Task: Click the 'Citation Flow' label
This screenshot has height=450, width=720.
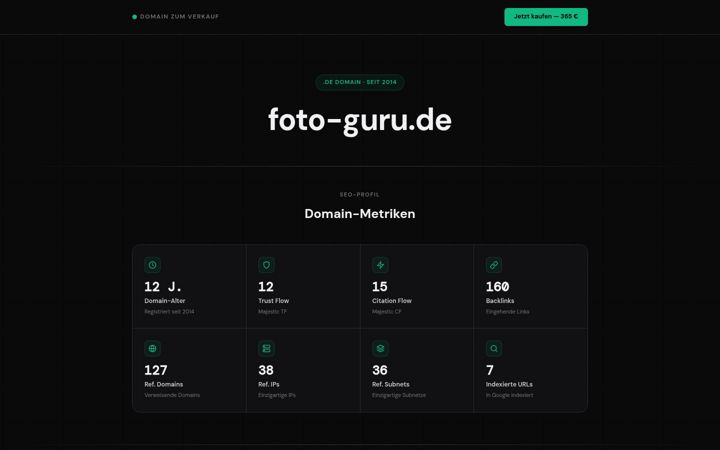Action: (392, 301)
